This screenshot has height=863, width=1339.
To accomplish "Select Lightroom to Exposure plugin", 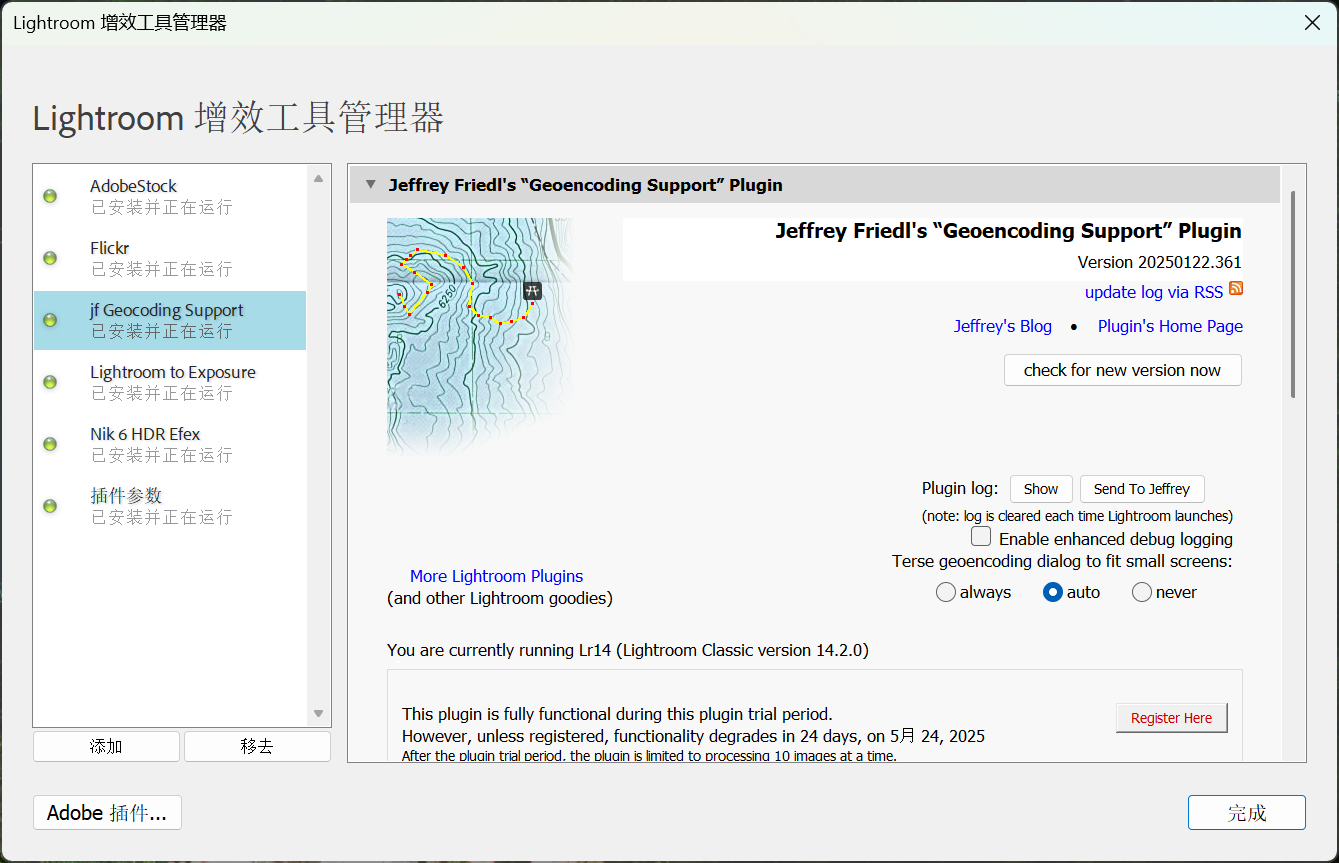I will click(x=170, y=382).
